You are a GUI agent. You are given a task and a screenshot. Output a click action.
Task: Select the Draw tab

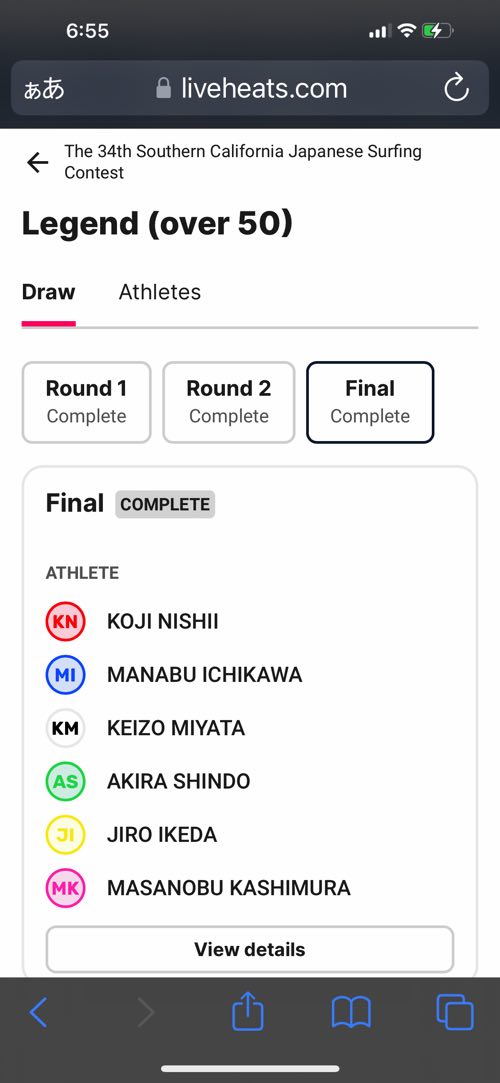[x=48, y=292]
